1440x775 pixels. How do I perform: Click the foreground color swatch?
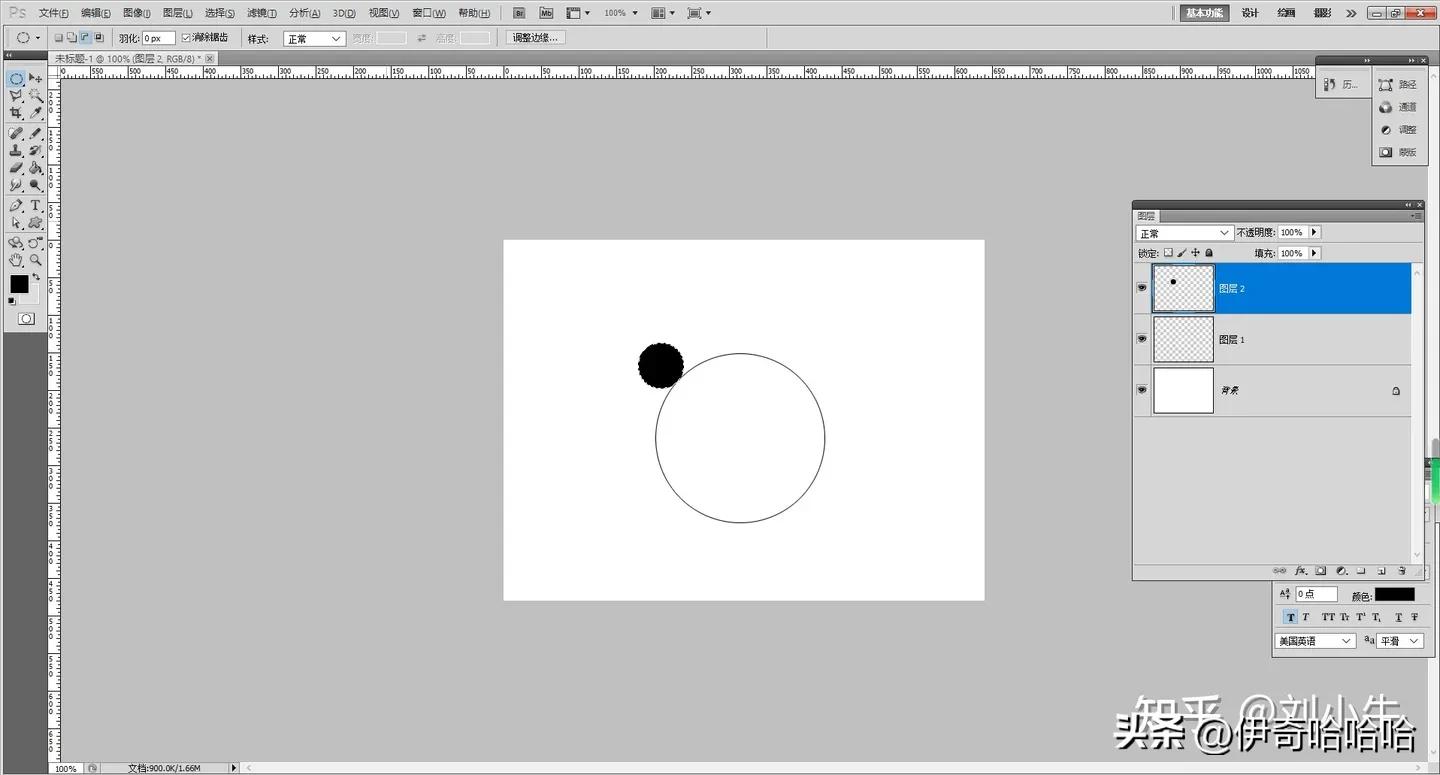(19, 284)
